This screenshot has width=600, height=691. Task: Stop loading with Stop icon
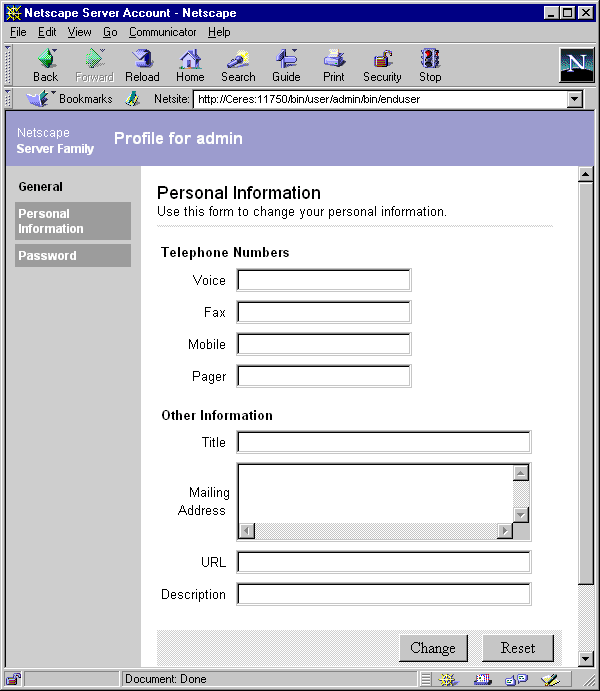430,65
